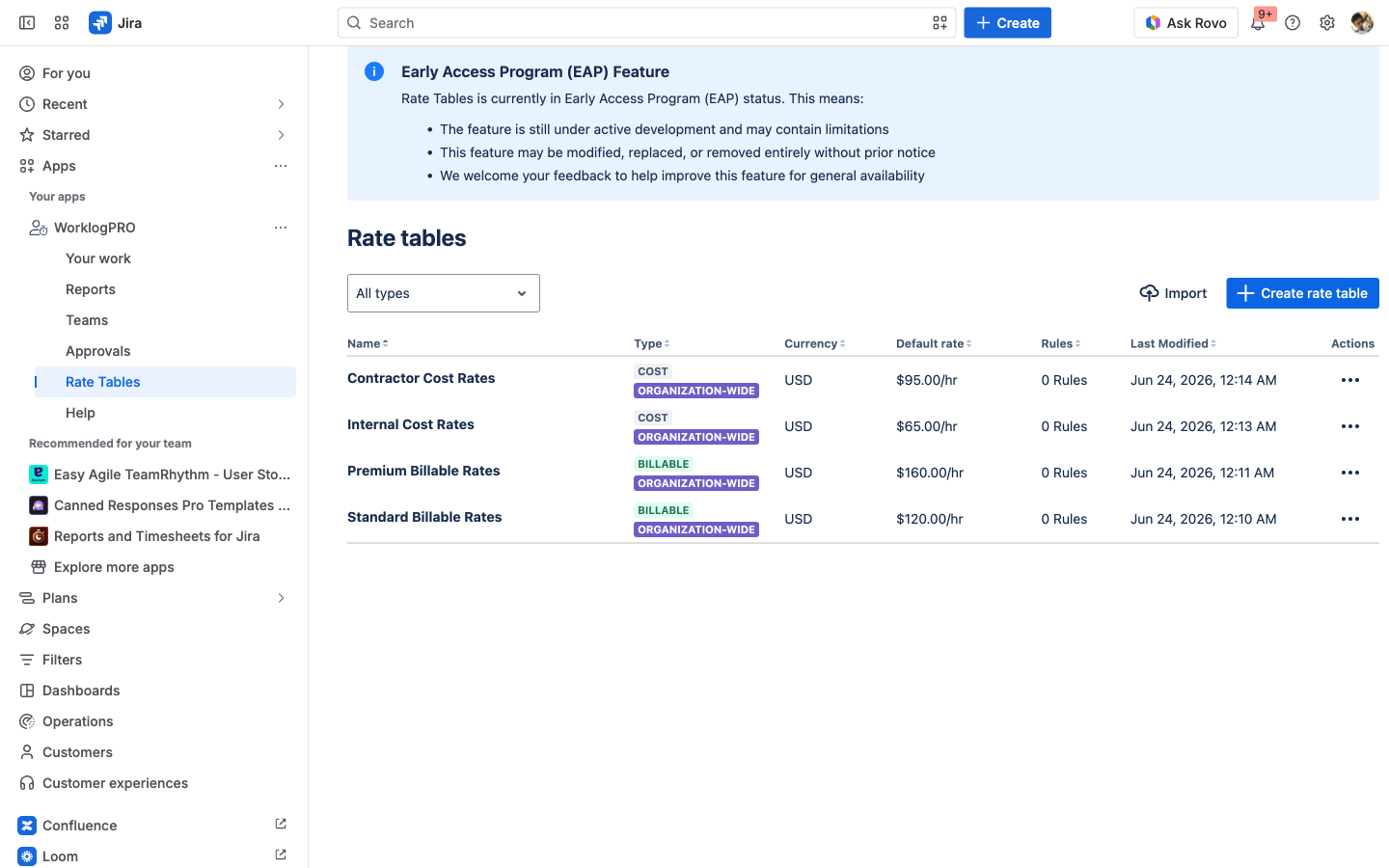Screen dimensions: 1389x868
Task: Click the icon at the right end of the search bar
Action: tap(940, 23)
